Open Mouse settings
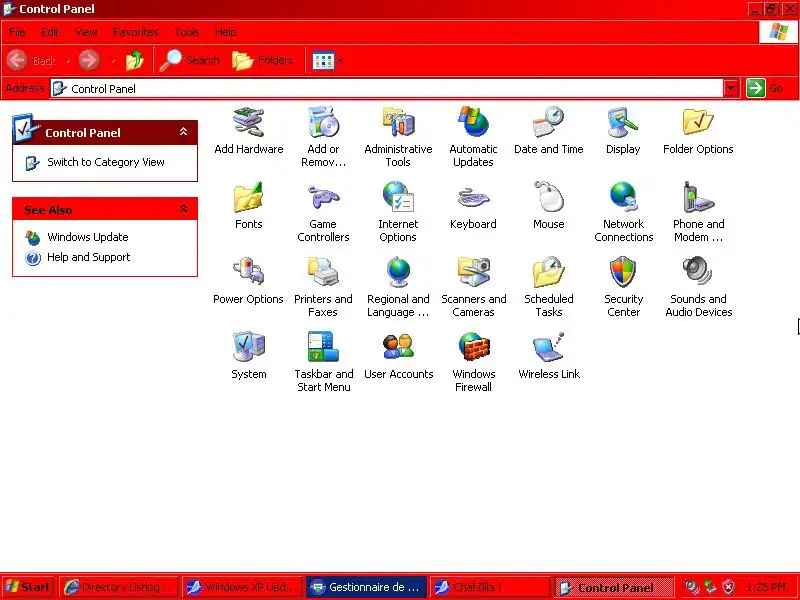Viewport: 800px width, 600px height. click(x=548, y=206)
